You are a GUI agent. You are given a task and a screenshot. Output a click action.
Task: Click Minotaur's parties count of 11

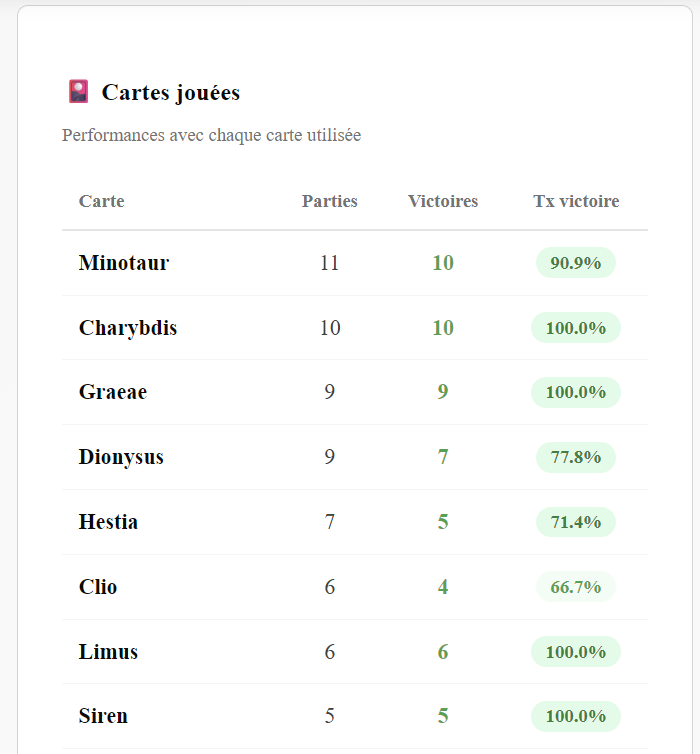(330, 263)
